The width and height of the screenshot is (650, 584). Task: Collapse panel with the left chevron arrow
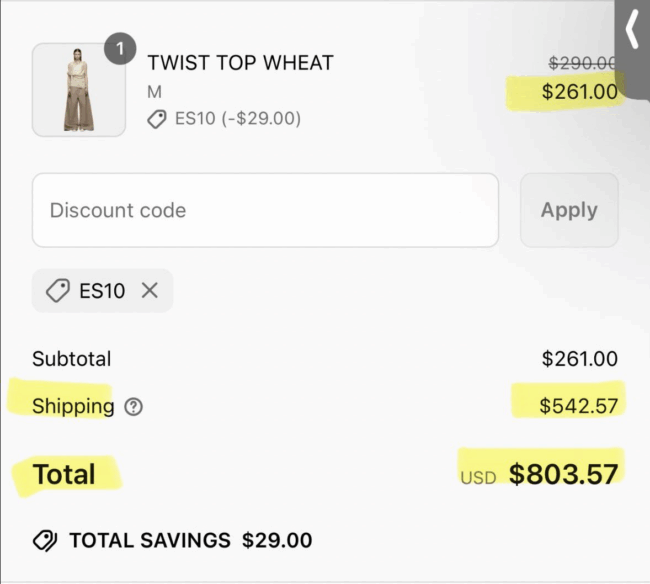tap(632, 29)
